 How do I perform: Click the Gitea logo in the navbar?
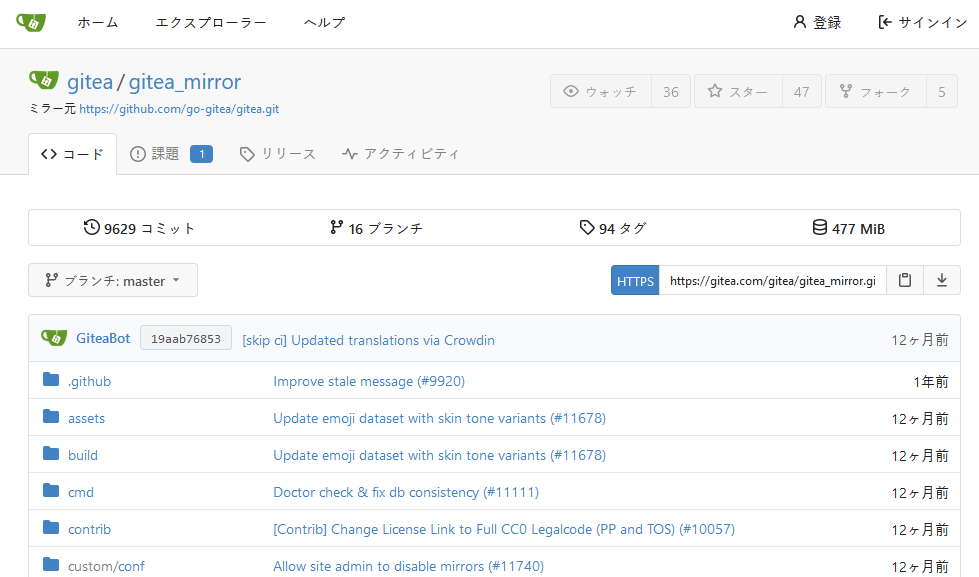(31, 22)
